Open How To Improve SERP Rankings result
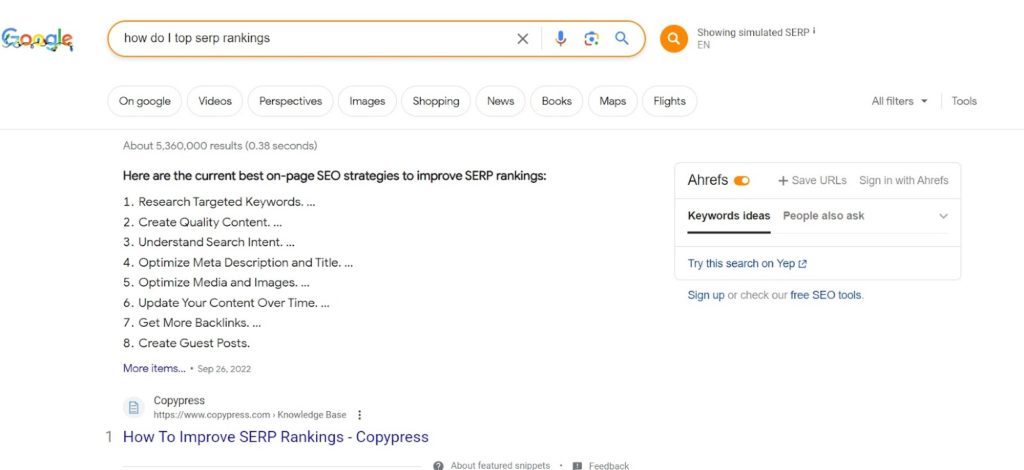Screen dimensions: 1024x470 [276, 437]
